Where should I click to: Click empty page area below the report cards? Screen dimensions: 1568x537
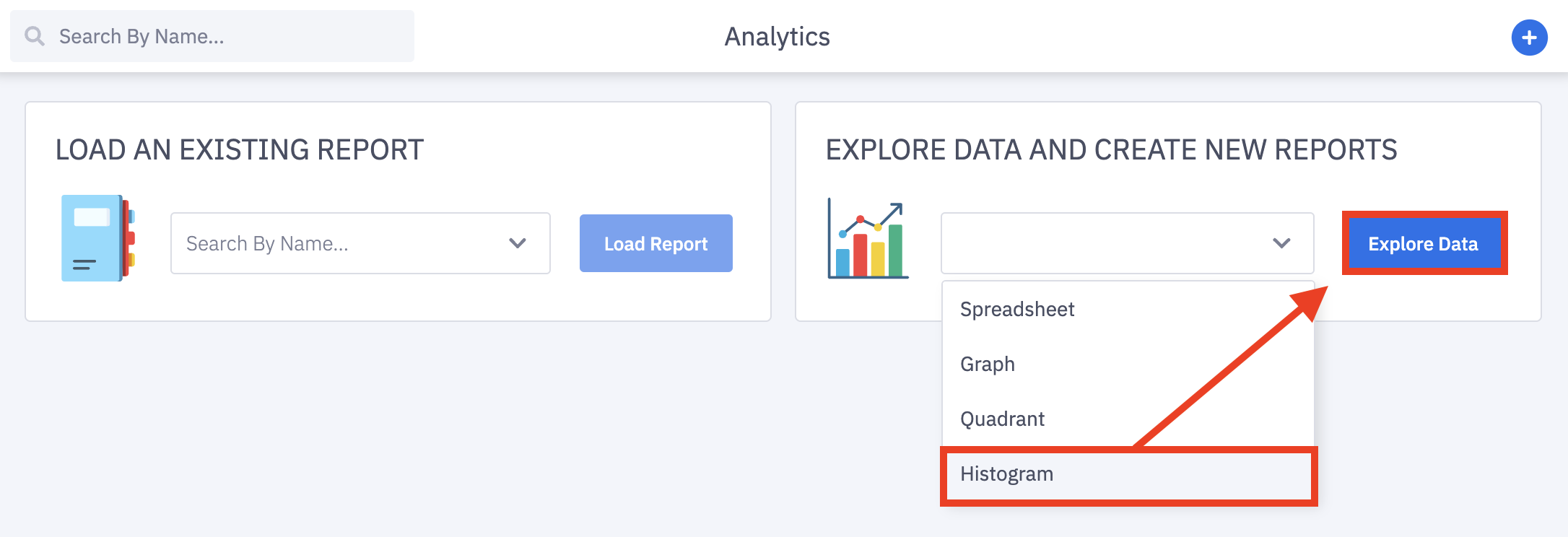[x=433, y=433]
